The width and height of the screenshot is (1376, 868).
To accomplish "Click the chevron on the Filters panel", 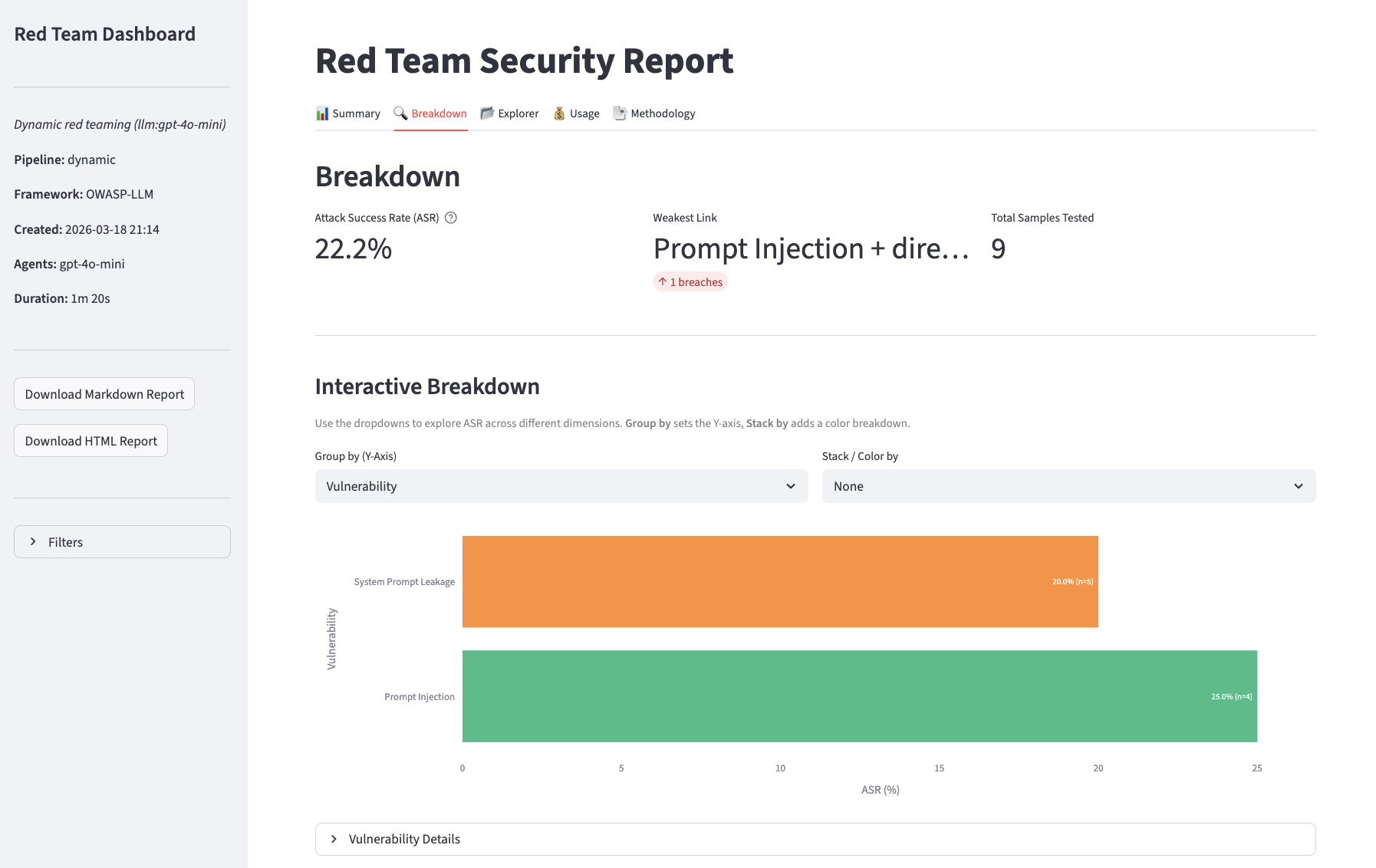I will tap(33, 541).
